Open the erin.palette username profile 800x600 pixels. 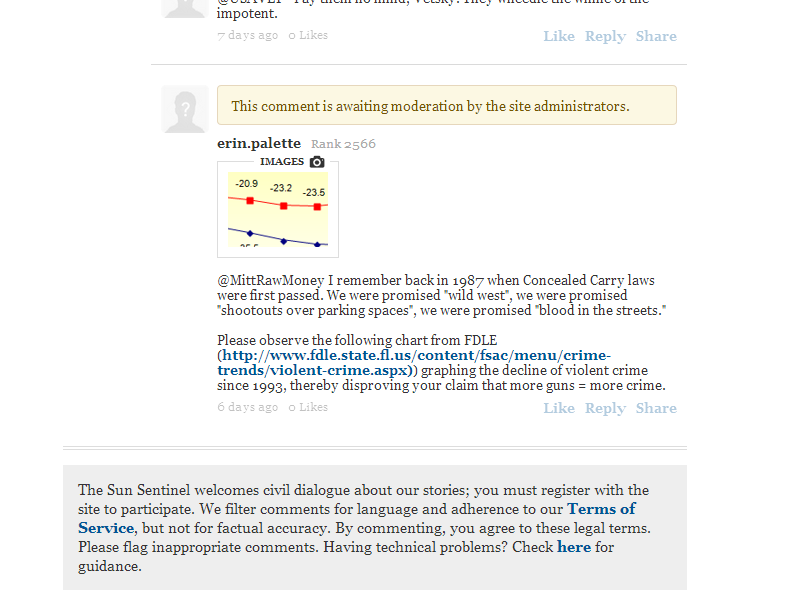(259, 143)
